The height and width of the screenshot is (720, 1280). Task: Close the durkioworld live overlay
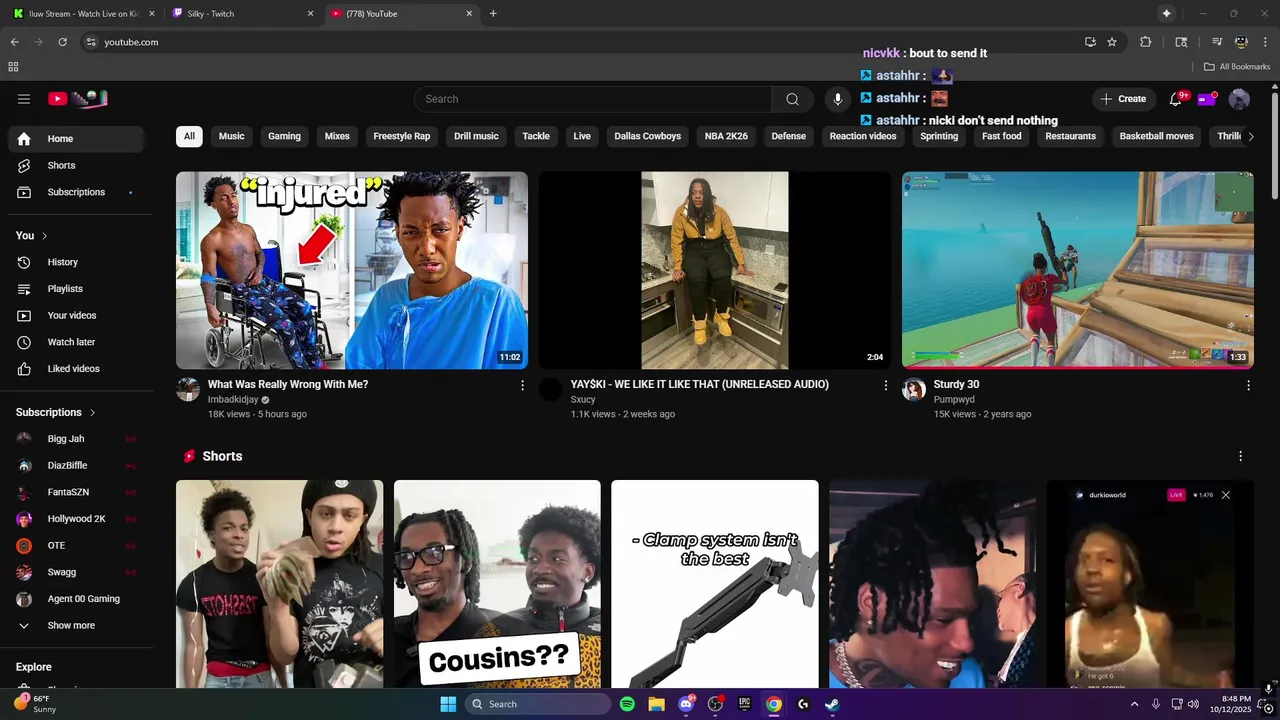[1225, 495]
